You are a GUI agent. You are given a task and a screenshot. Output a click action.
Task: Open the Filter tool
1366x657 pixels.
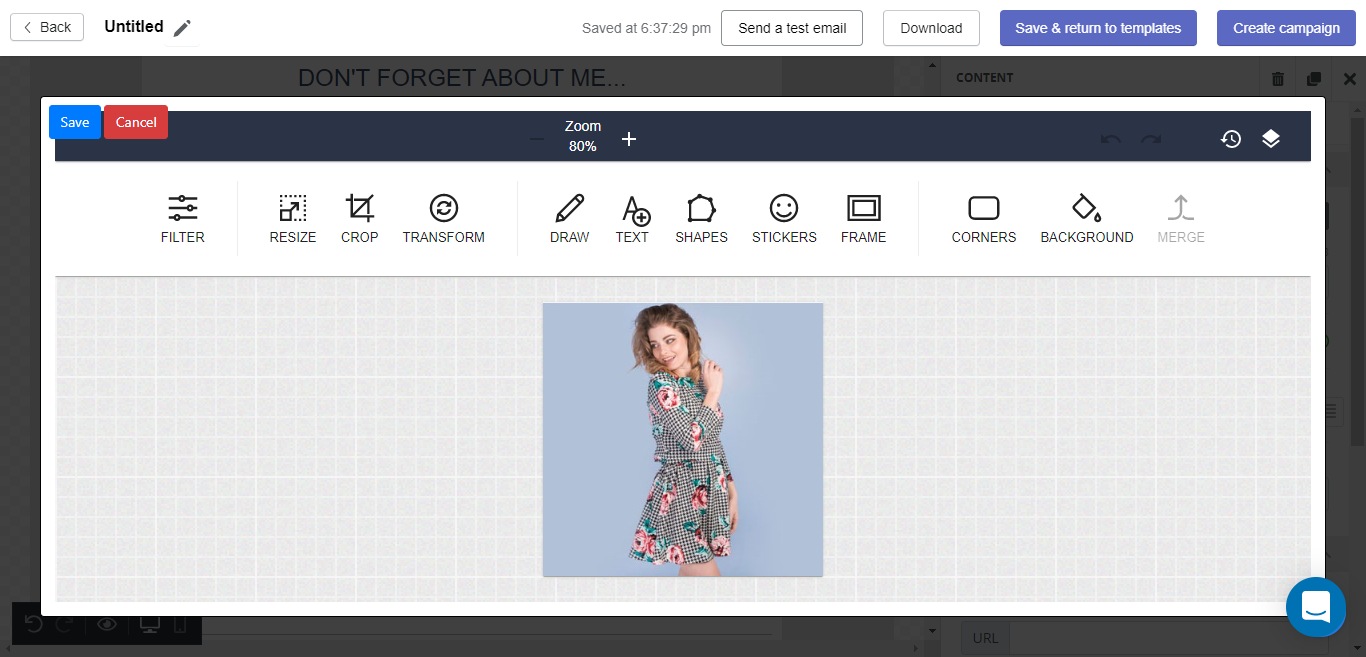182,219
